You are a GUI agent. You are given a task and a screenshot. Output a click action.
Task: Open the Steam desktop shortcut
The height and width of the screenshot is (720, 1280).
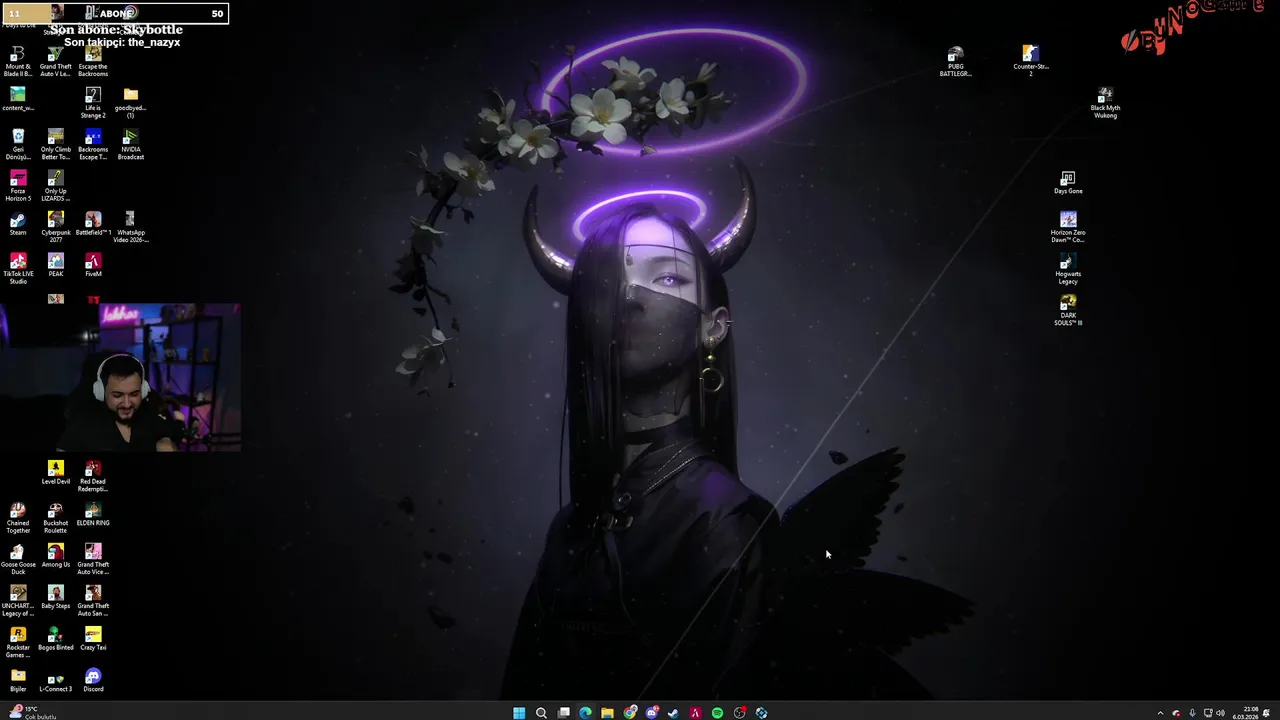[18, 224]
